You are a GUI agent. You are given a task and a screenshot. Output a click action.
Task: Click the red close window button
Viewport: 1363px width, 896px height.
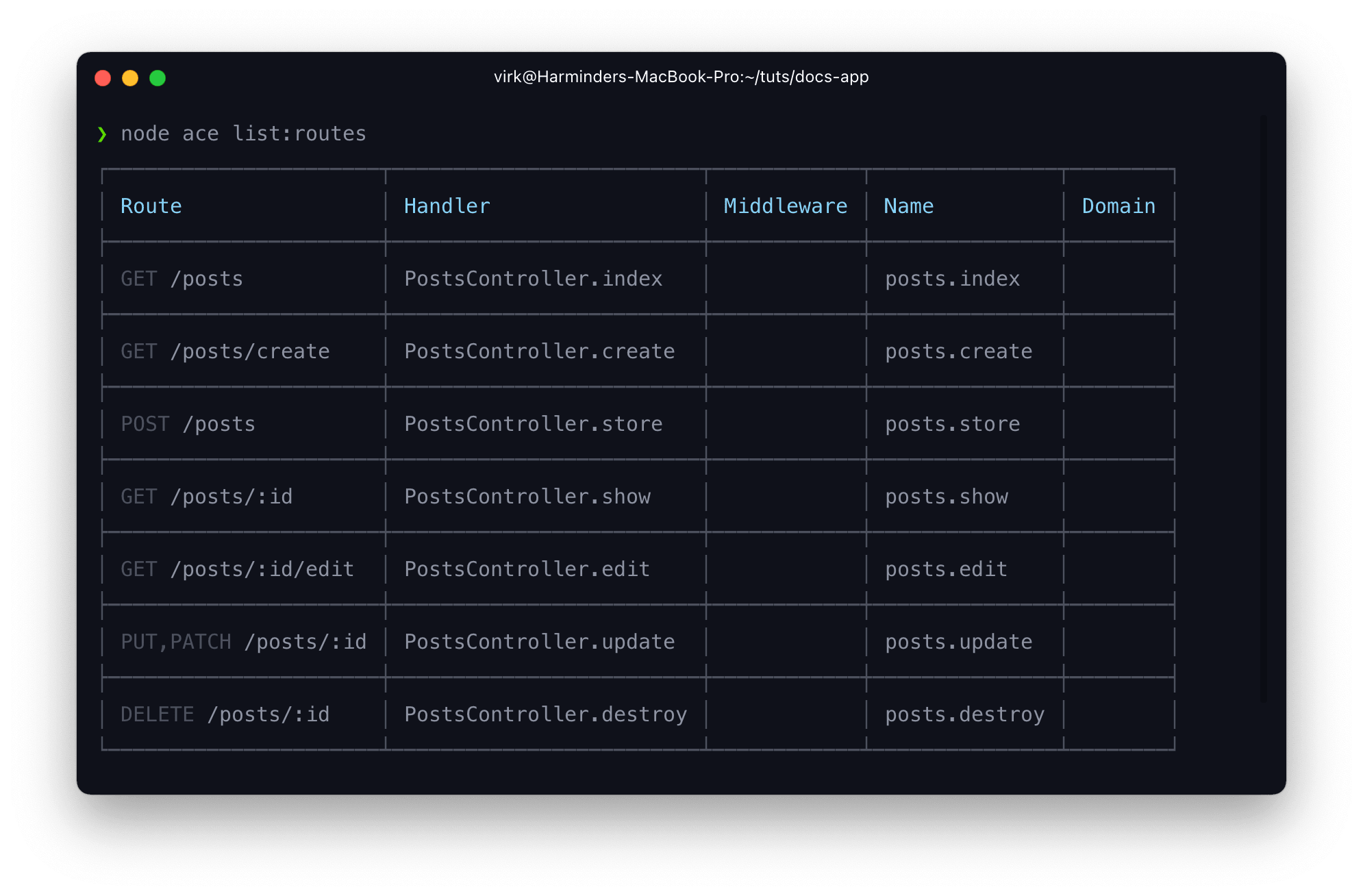click(x=103, y=78)
